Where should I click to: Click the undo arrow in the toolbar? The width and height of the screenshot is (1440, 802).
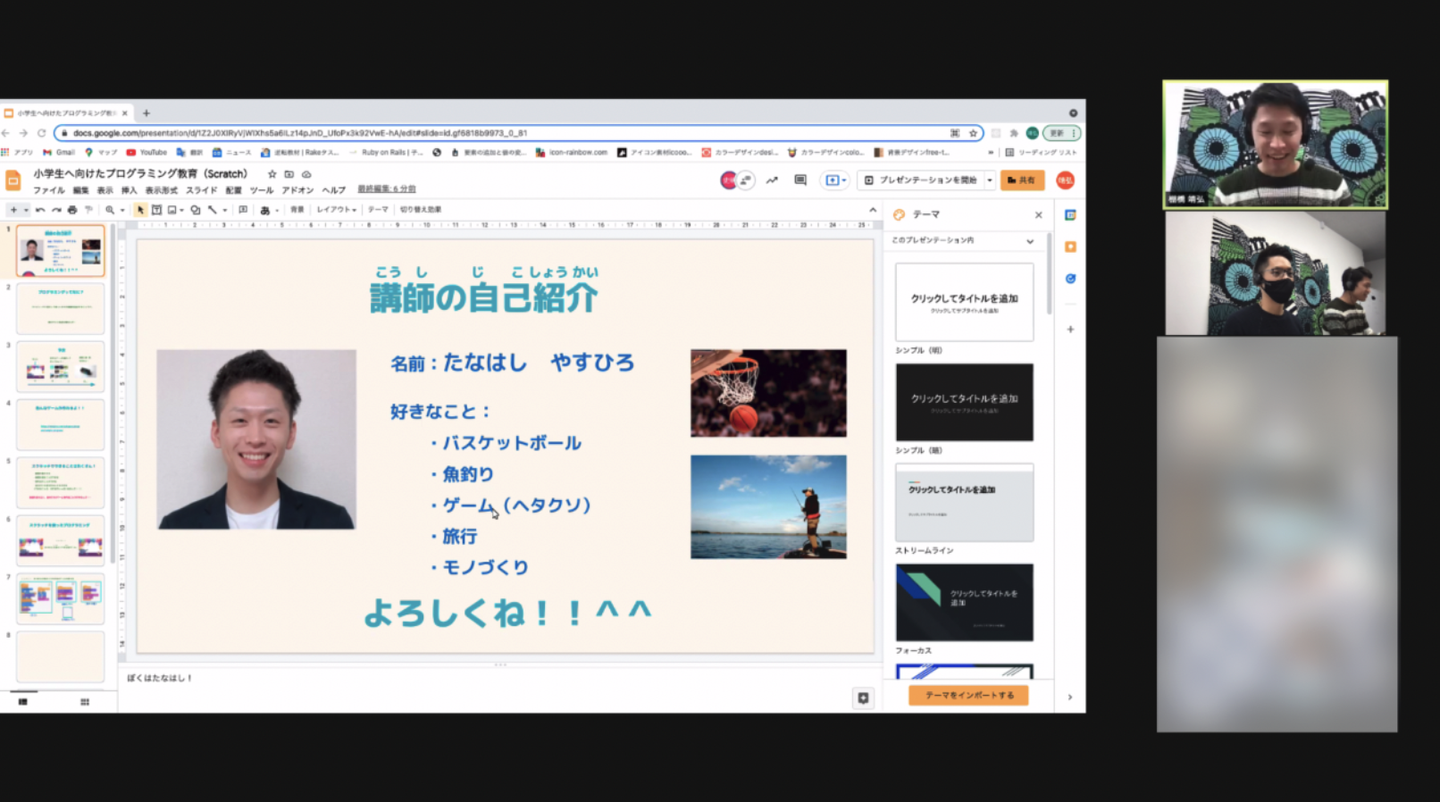point(40,210)
